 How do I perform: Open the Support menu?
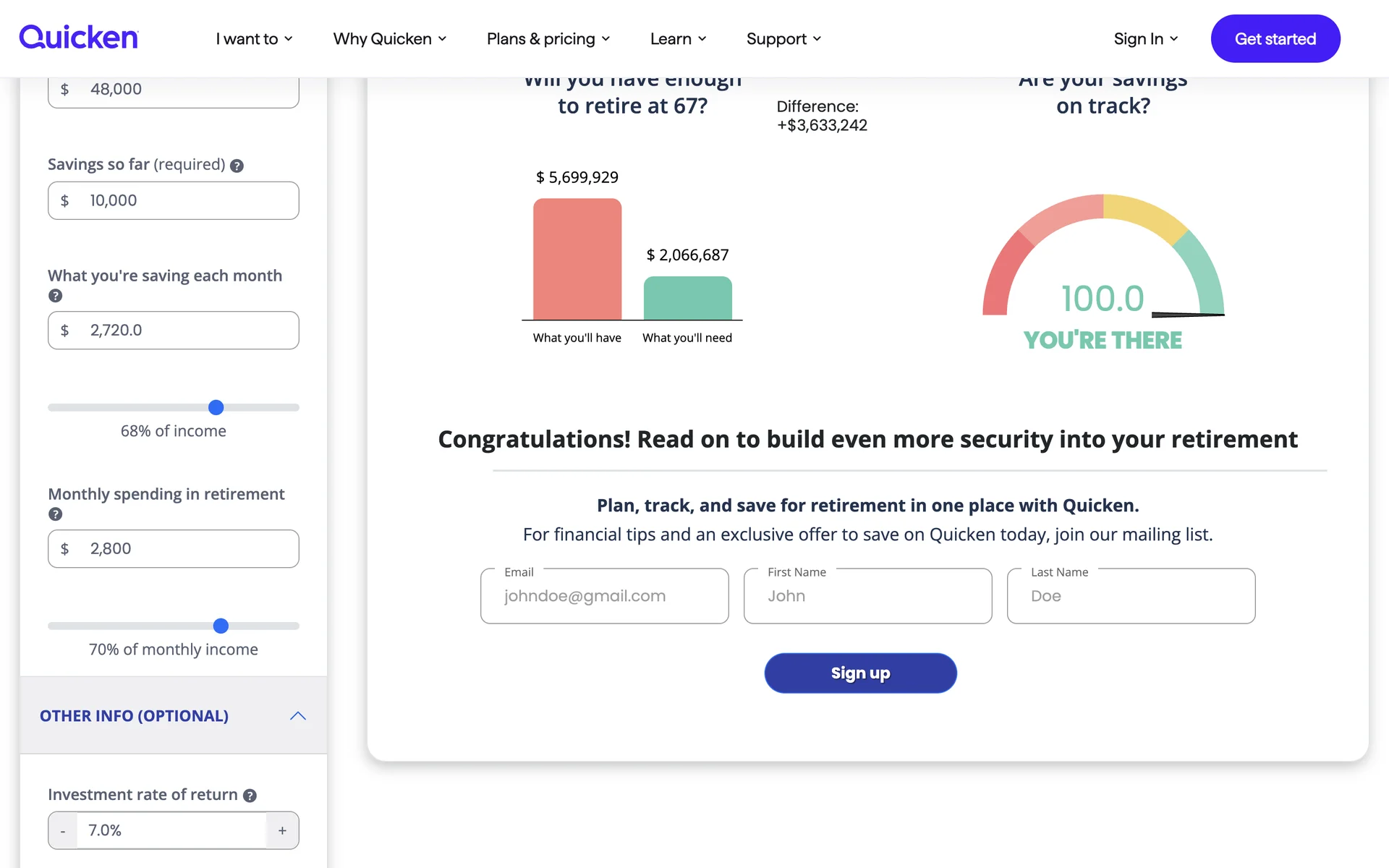[x=783, y=38]
